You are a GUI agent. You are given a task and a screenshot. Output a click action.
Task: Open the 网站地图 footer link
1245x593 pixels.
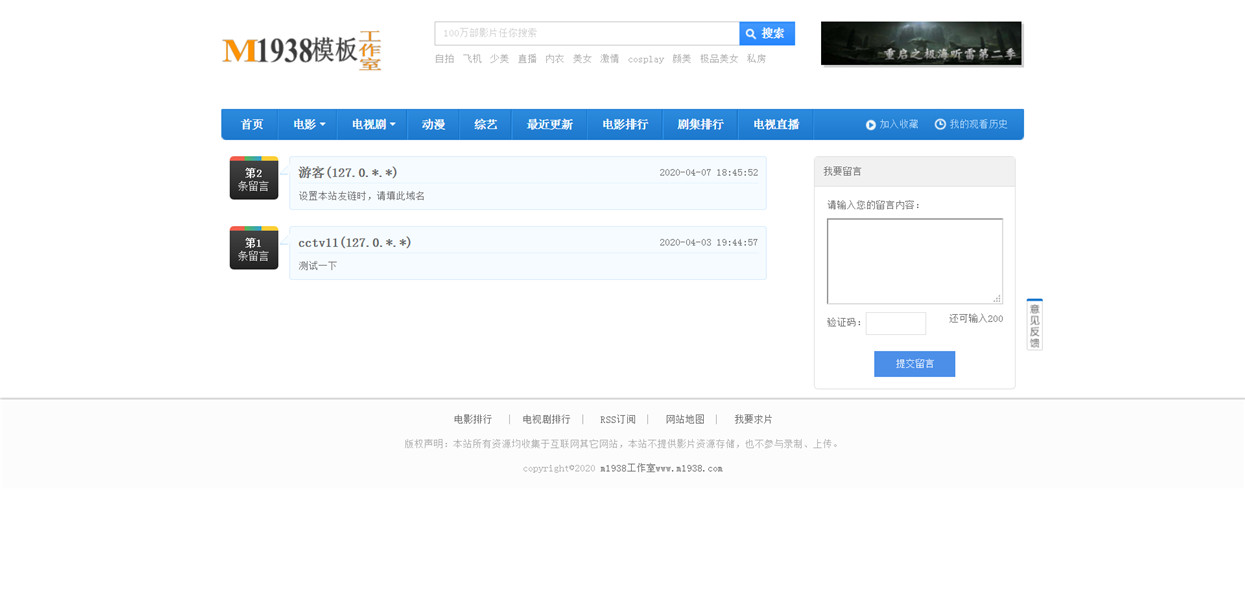(685, 419)
